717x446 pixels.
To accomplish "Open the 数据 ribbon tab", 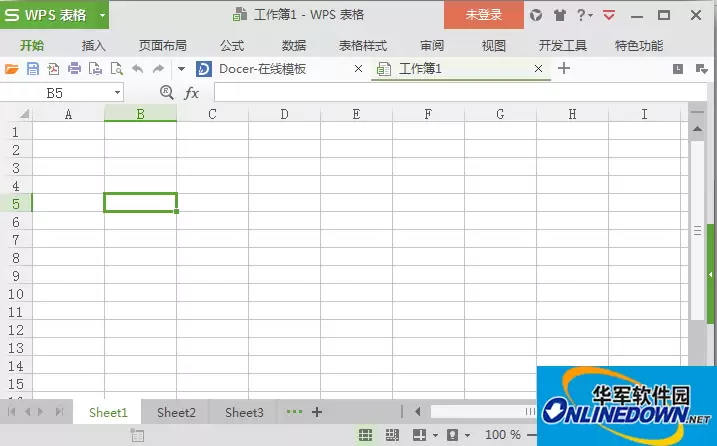I will tap(294, 46).
